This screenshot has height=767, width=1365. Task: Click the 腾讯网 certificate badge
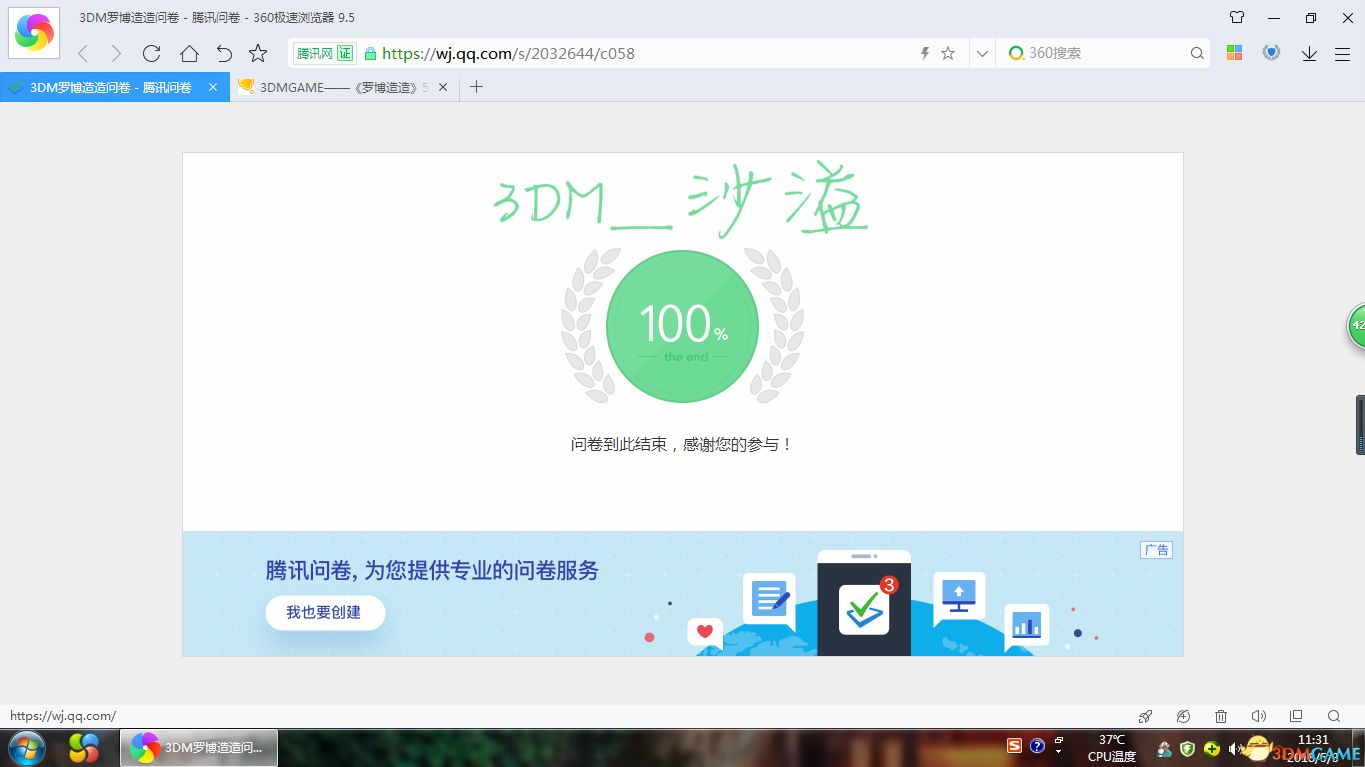click(x=325, y=54)
